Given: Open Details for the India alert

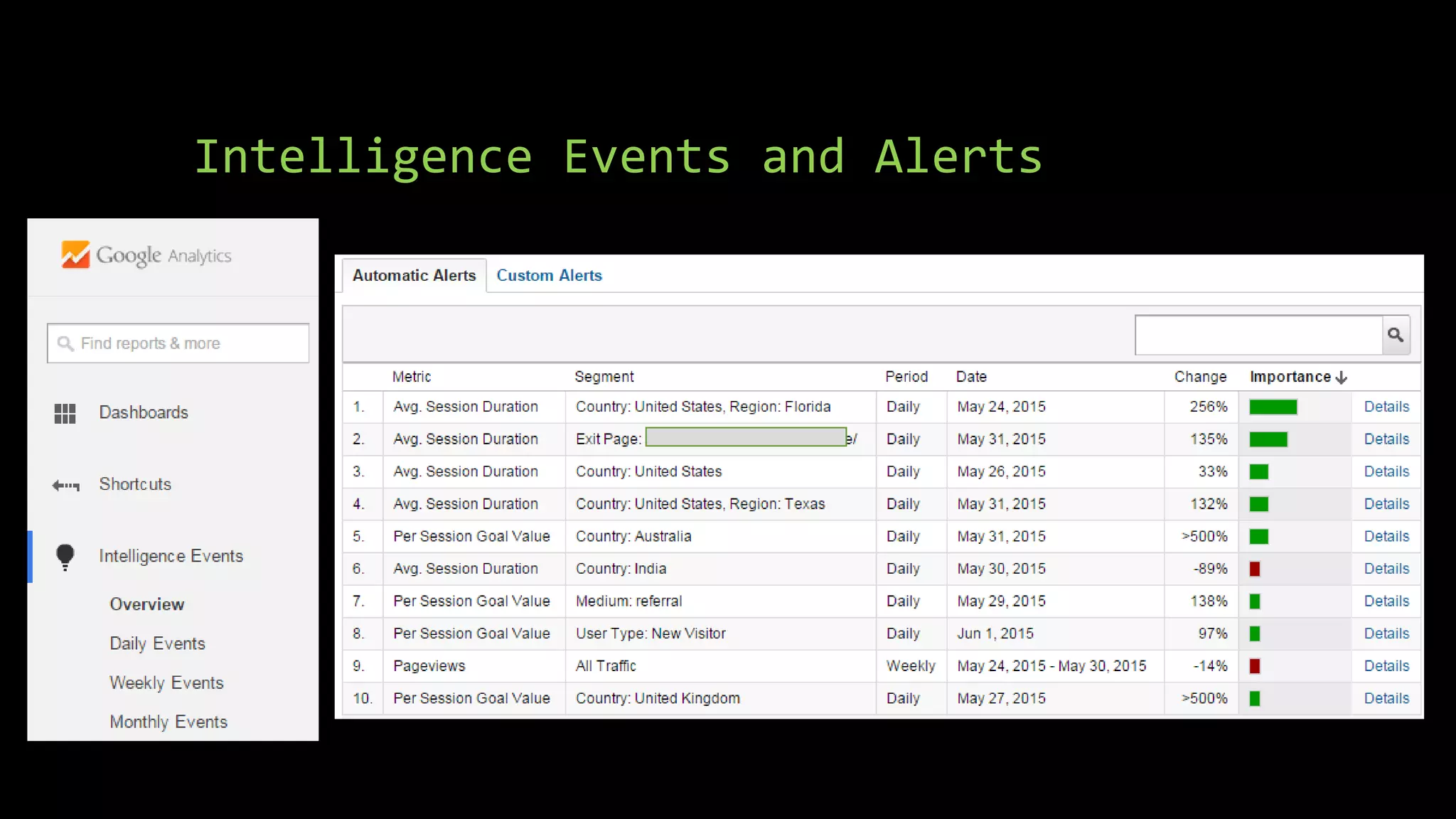Looking at the screenshot, I should (1386, 569).
